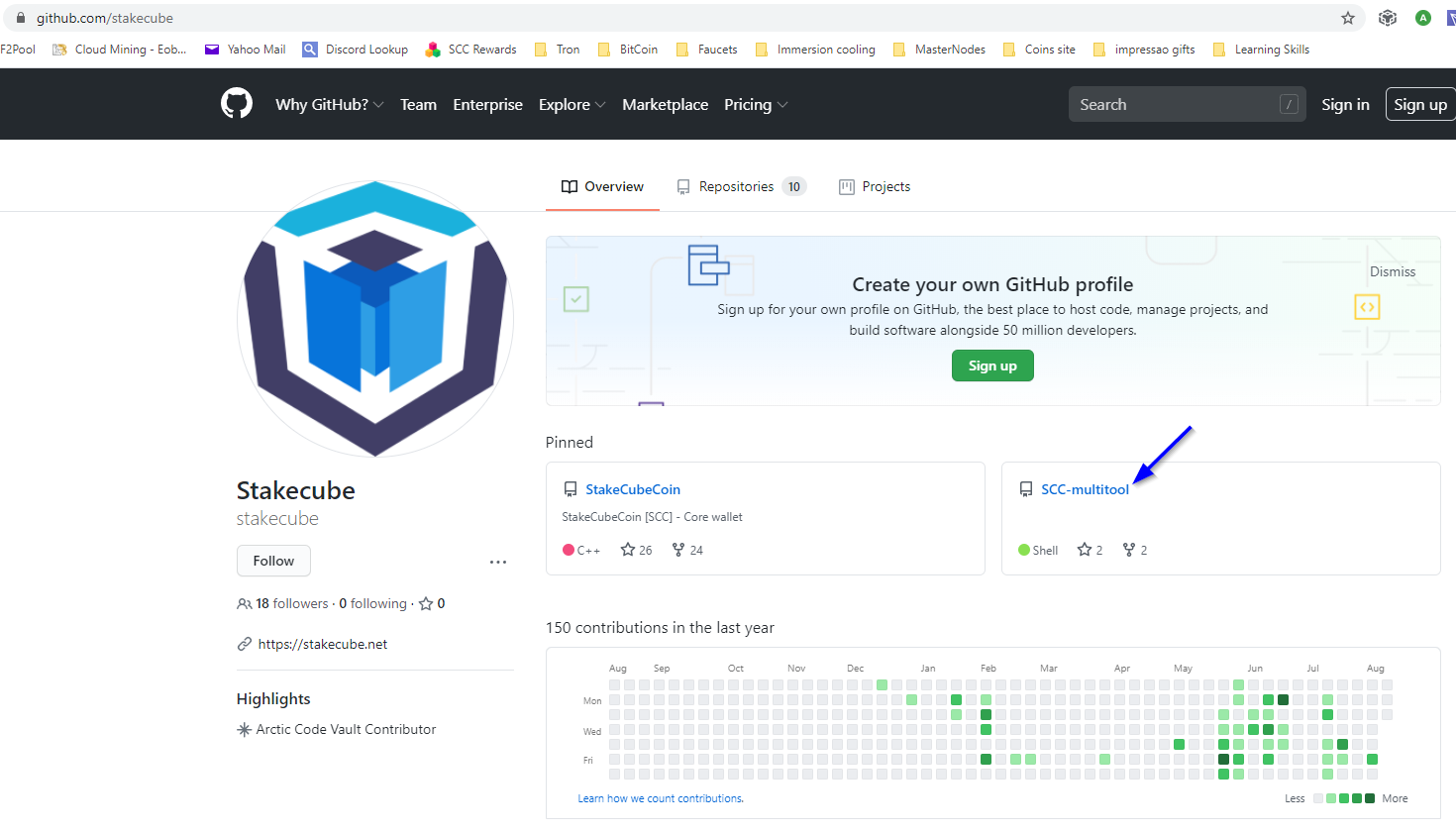Image resolution: width=1456 pixels, height=833 pixels.
Task: Dismiss the Create your own profile banner
Action: [x=1393, y=271]
